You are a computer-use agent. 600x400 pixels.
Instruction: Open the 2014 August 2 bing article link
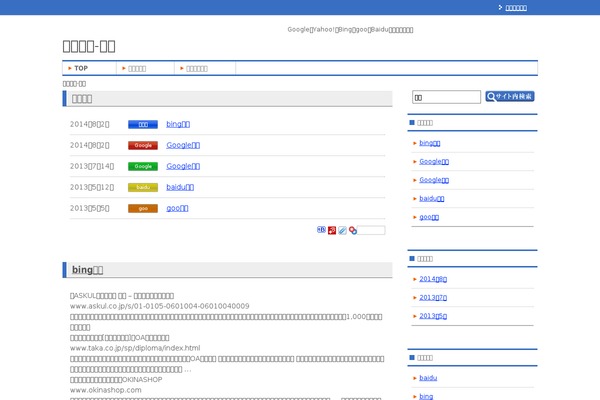[178, 124]
